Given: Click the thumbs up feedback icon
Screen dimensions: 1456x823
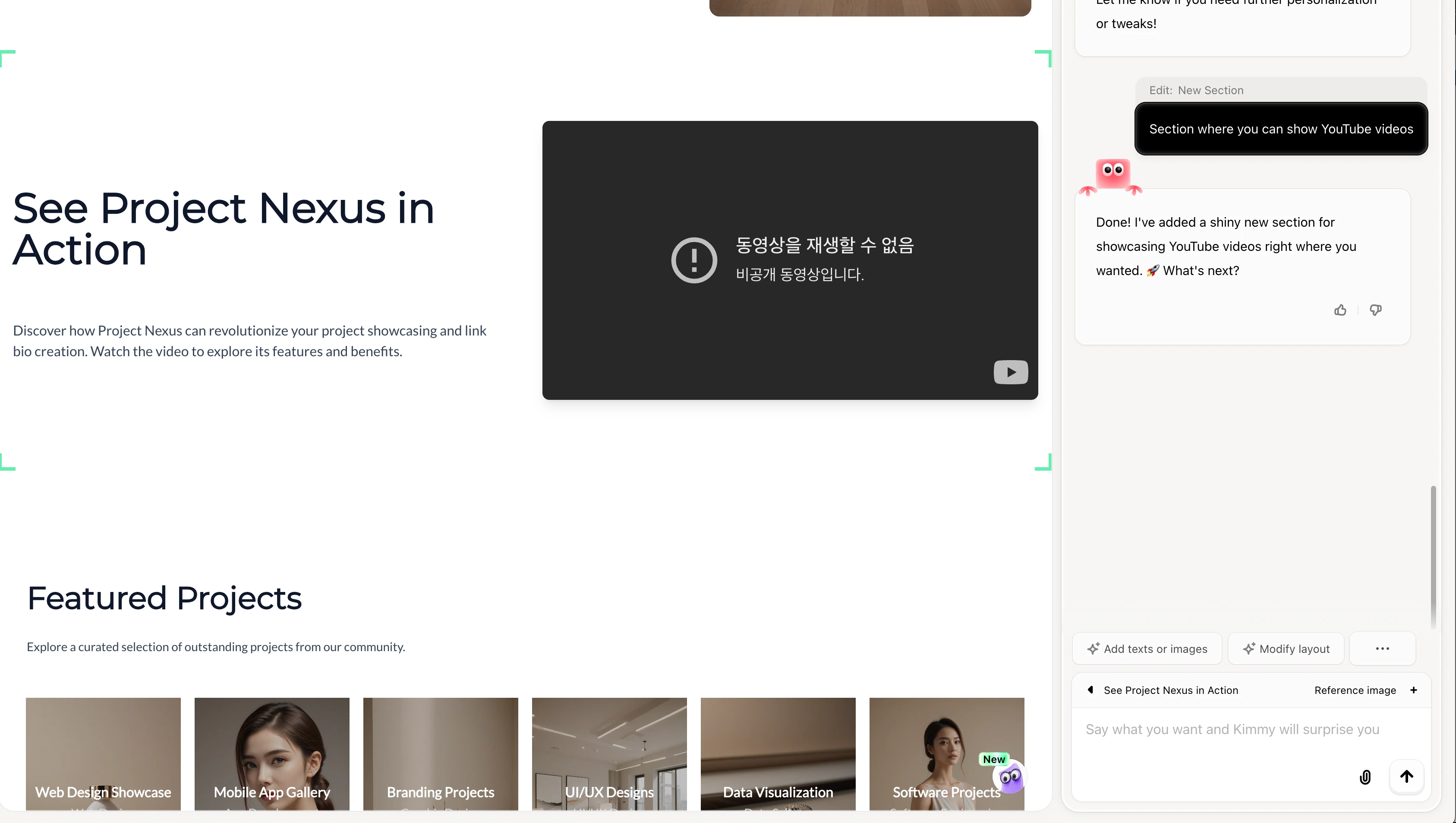Looking at the screenshot, I should (x=1340, y=310).
